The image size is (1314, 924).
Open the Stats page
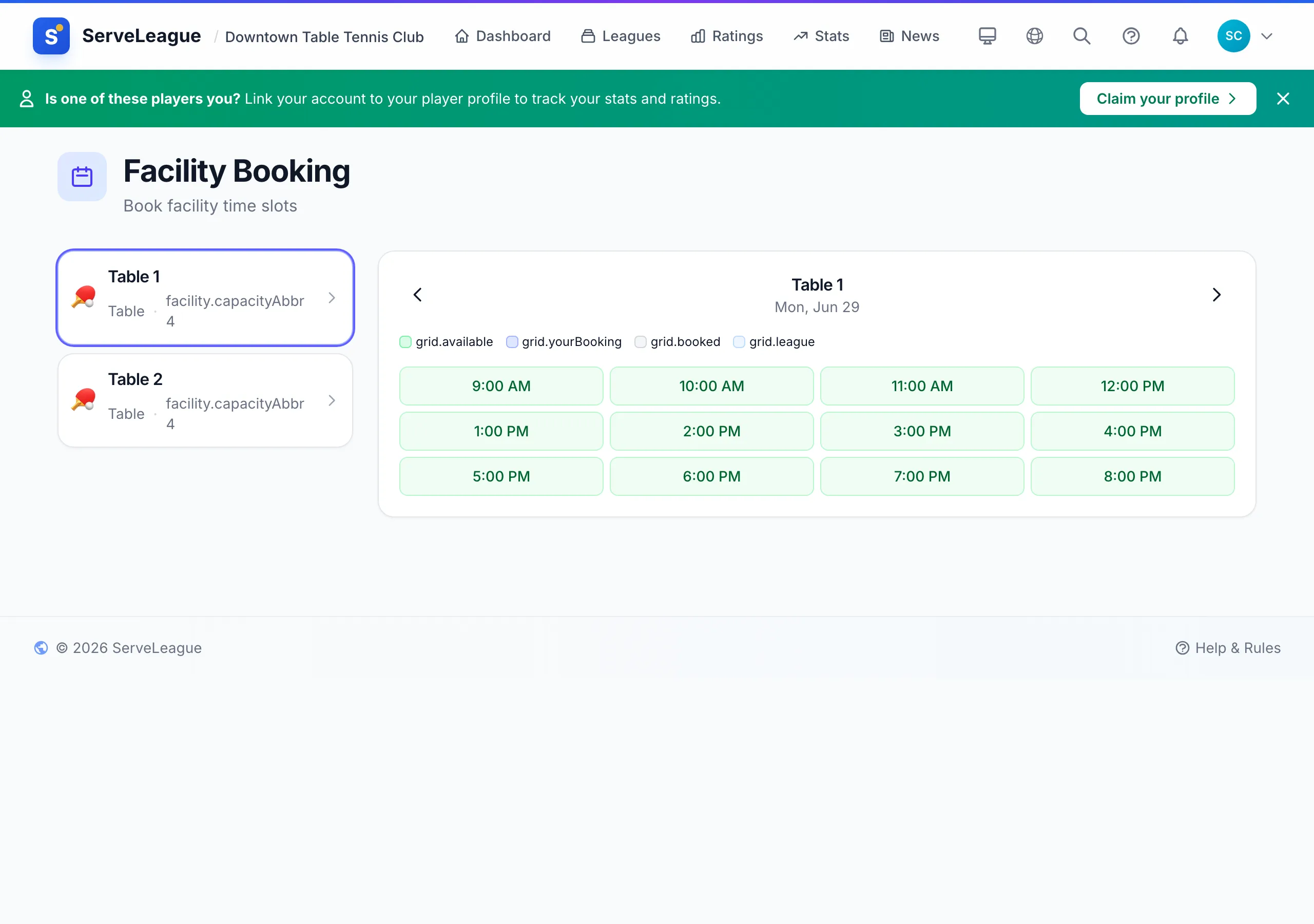(x=821, y=36)
